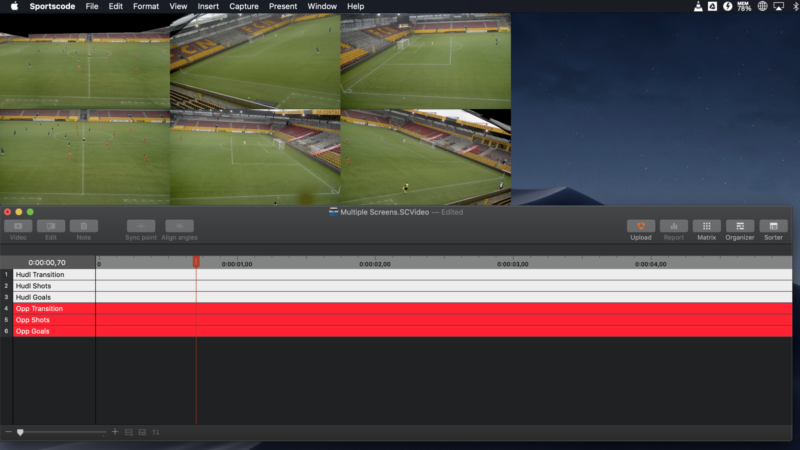Open the Present menu
Viewport: 800px width, 450px height.
pyautogui.click(x=283, y=6)
